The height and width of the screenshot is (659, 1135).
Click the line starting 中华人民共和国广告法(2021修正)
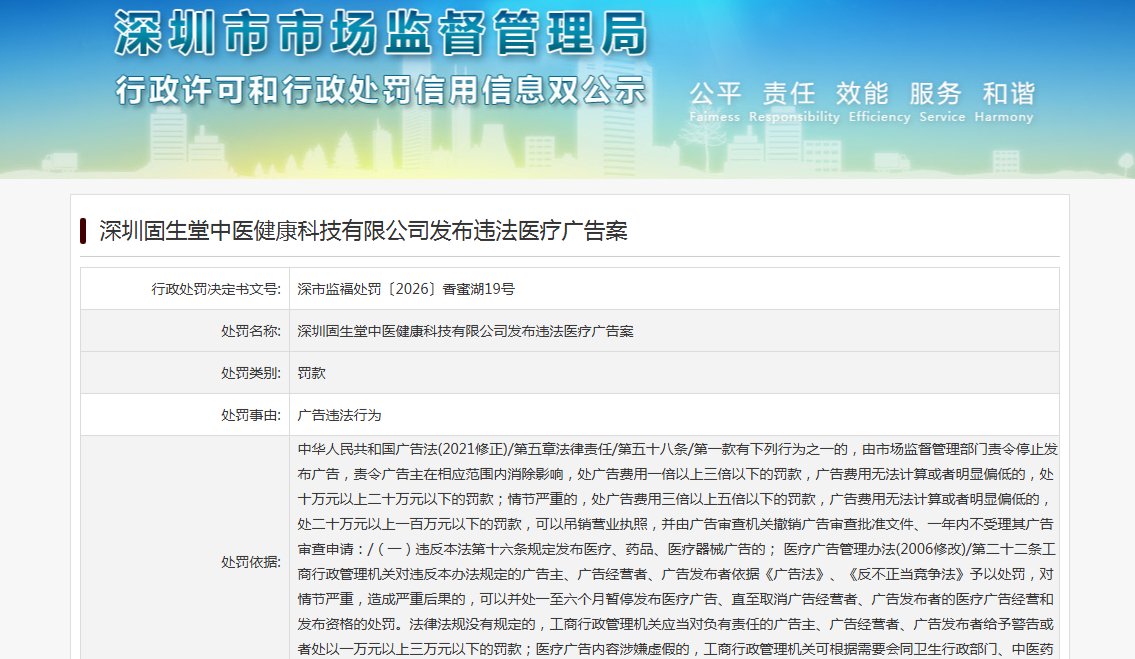678,449
